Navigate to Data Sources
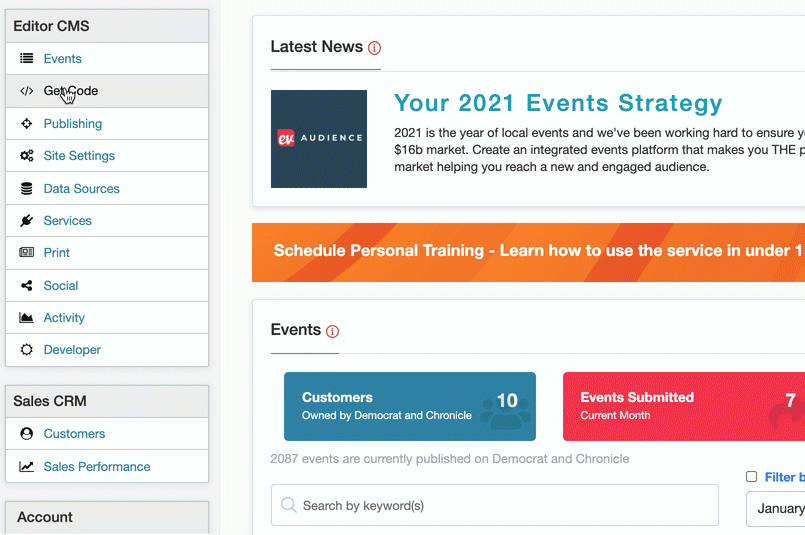Viewport: 805px width, 535px height. [x=107, y=188]
